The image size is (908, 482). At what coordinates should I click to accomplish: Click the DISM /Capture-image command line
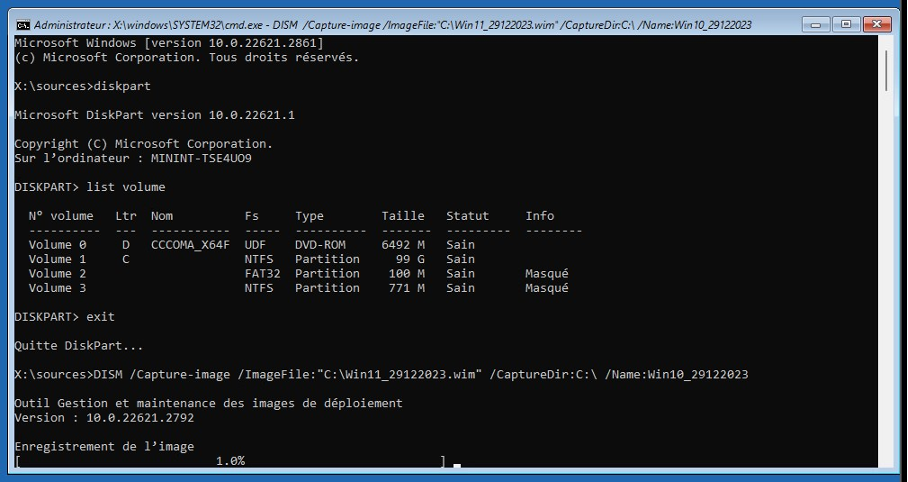pos(381,374)
